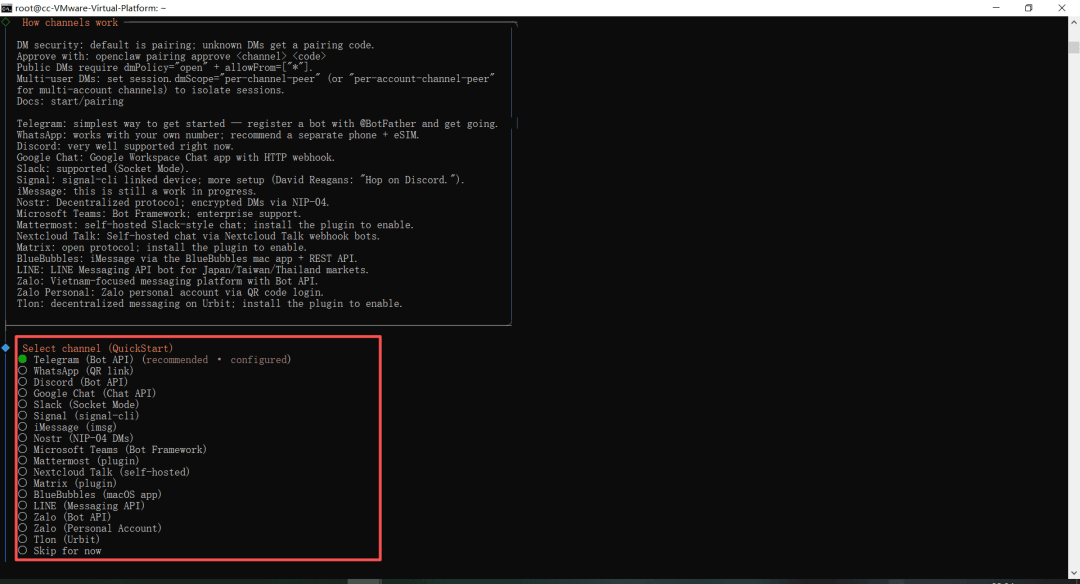Click the 'How channels work' heading

pyautogui.click(x=70, y=23)
